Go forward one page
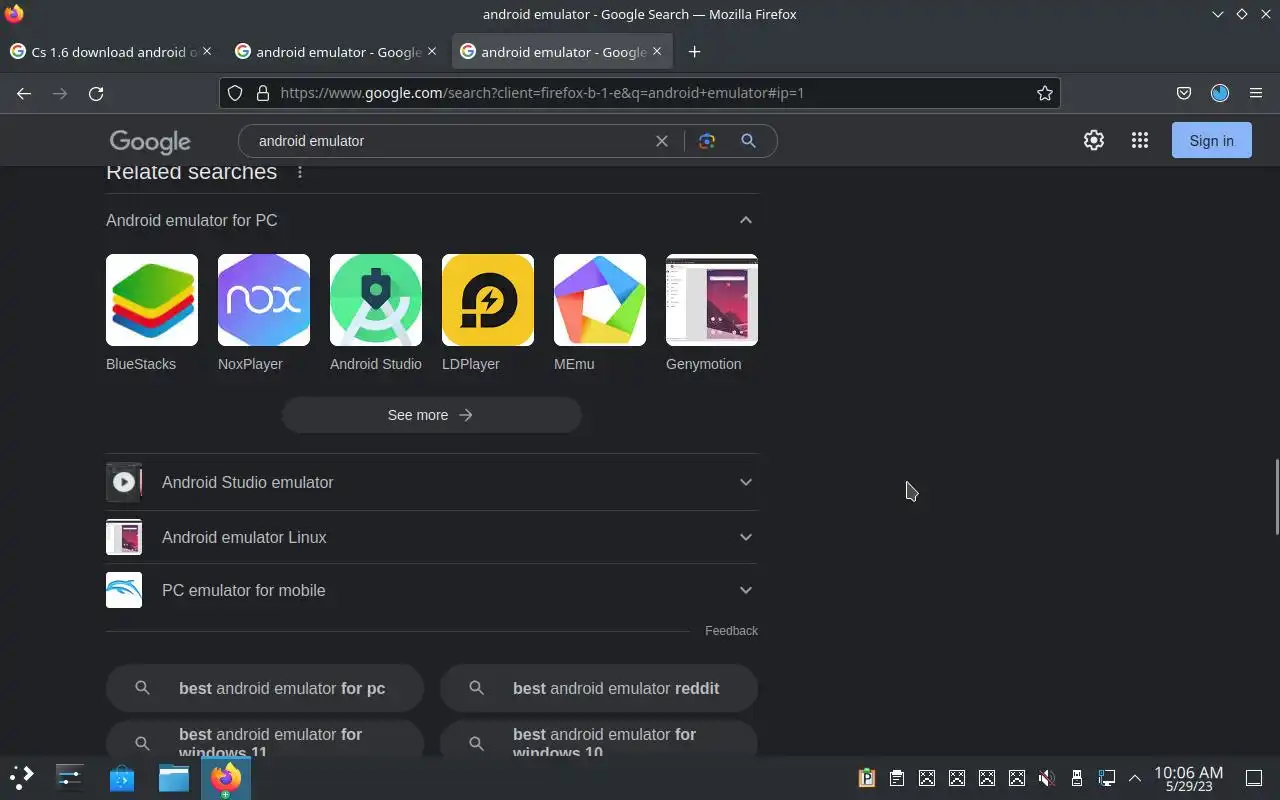The image size is (1280, 800). 60,93
